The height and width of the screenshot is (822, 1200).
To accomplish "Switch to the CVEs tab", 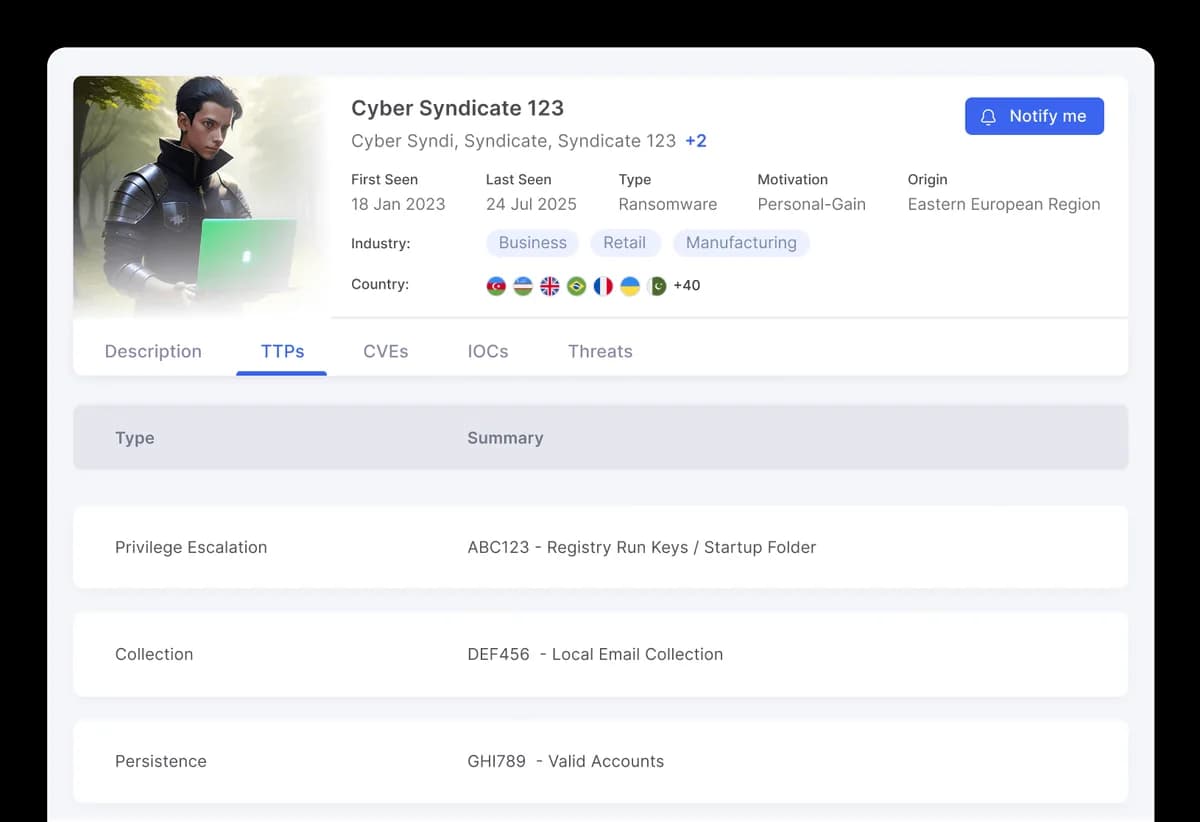I will tap(385, 351).
